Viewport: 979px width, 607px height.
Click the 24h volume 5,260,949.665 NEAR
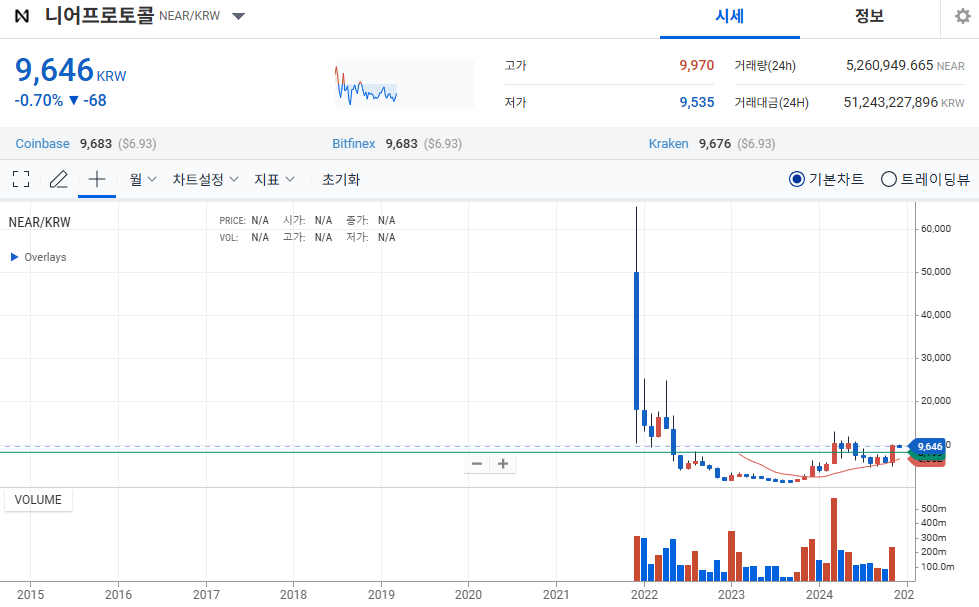point(905,66)
